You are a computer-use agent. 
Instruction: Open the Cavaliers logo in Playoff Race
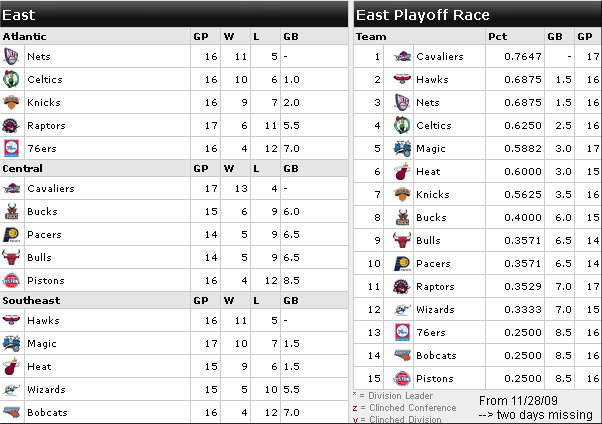(x=402, y=57)
